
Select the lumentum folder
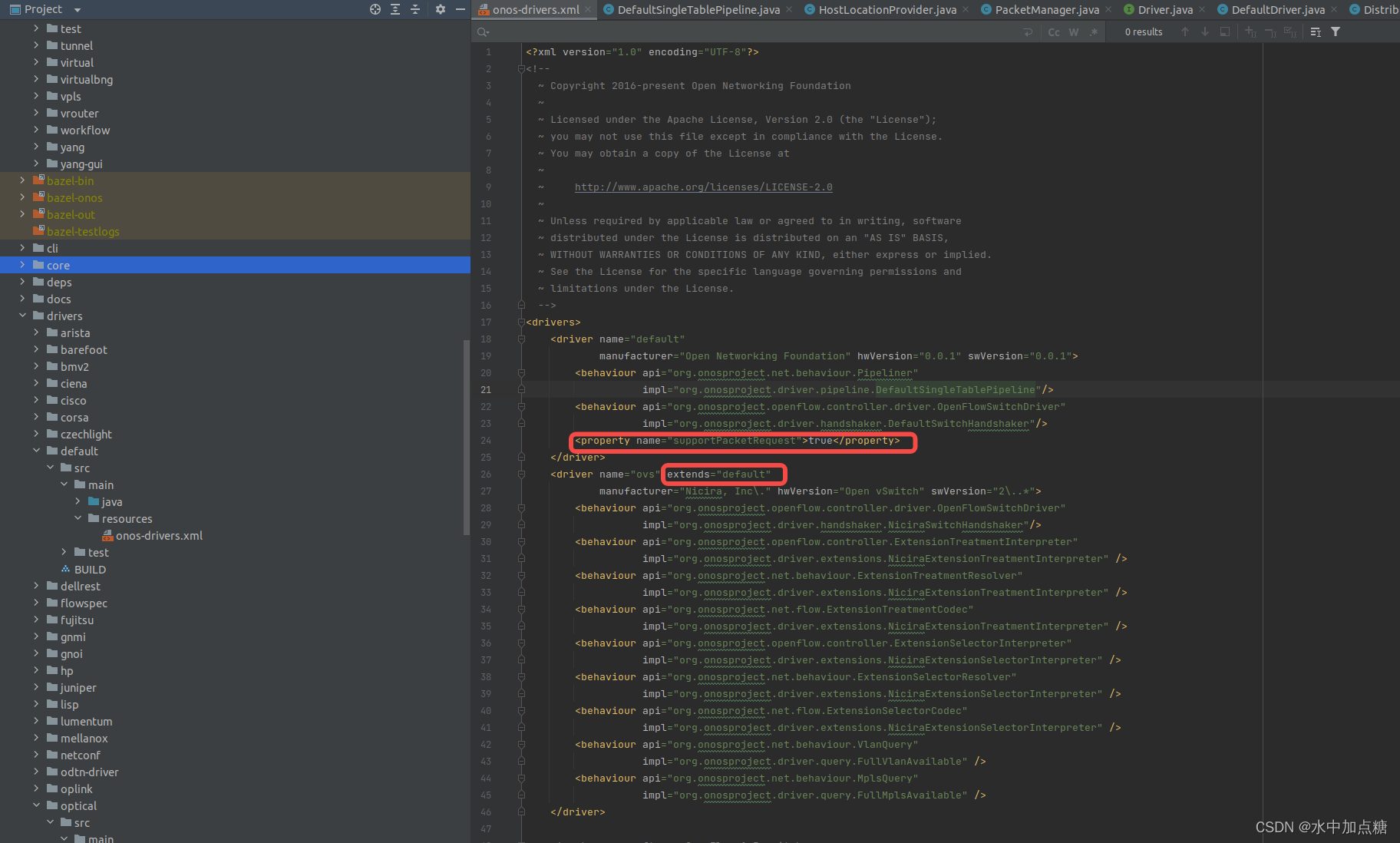click(86, 722)
